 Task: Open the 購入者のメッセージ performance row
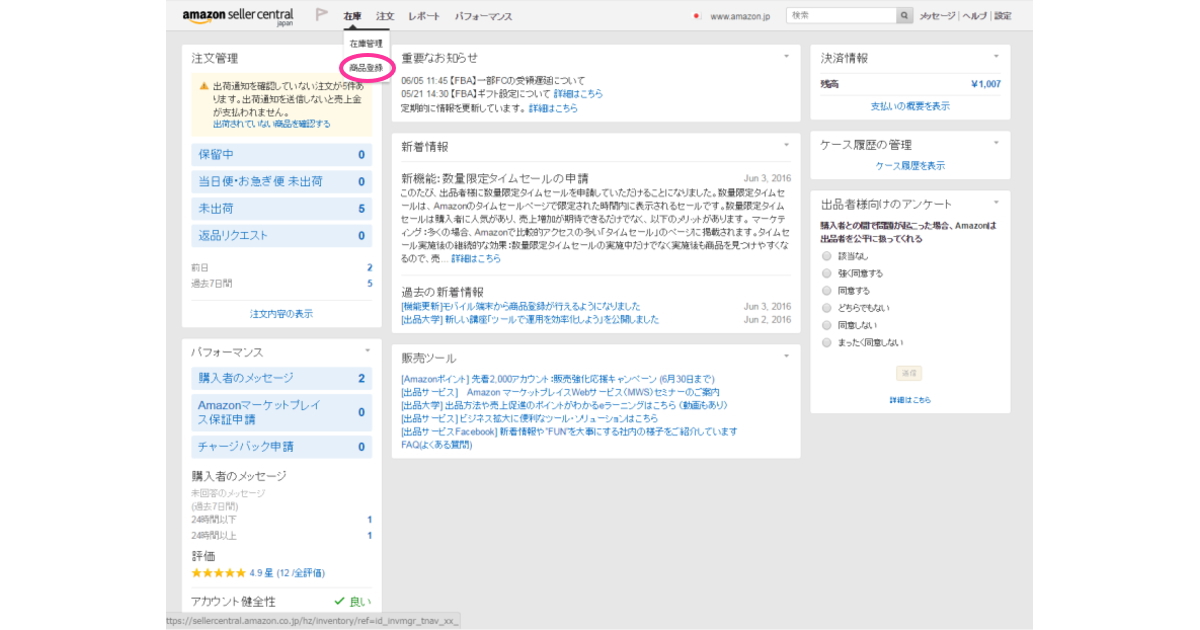point(282,378)
